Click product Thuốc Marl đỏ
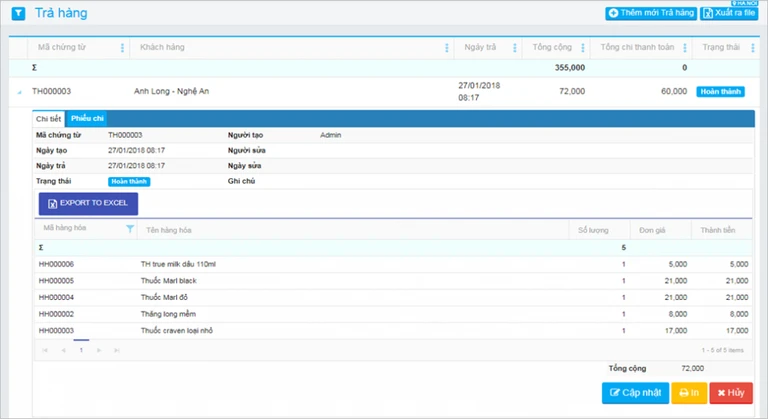The width and height of the screenshot is (768, 419). click(164, 297)
